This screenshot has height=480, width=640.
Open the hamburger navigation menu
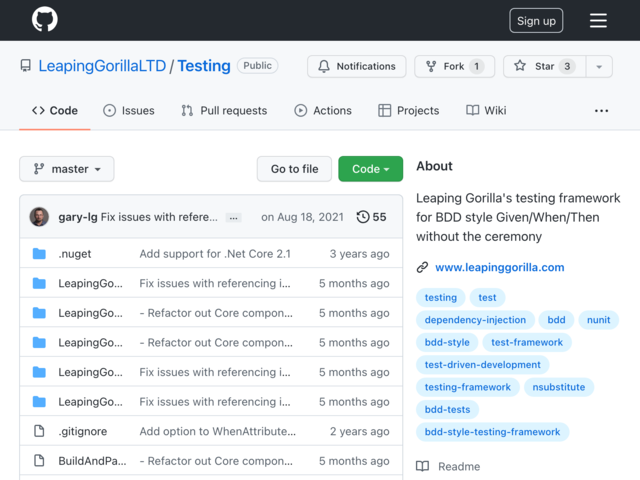click(598, 20)
